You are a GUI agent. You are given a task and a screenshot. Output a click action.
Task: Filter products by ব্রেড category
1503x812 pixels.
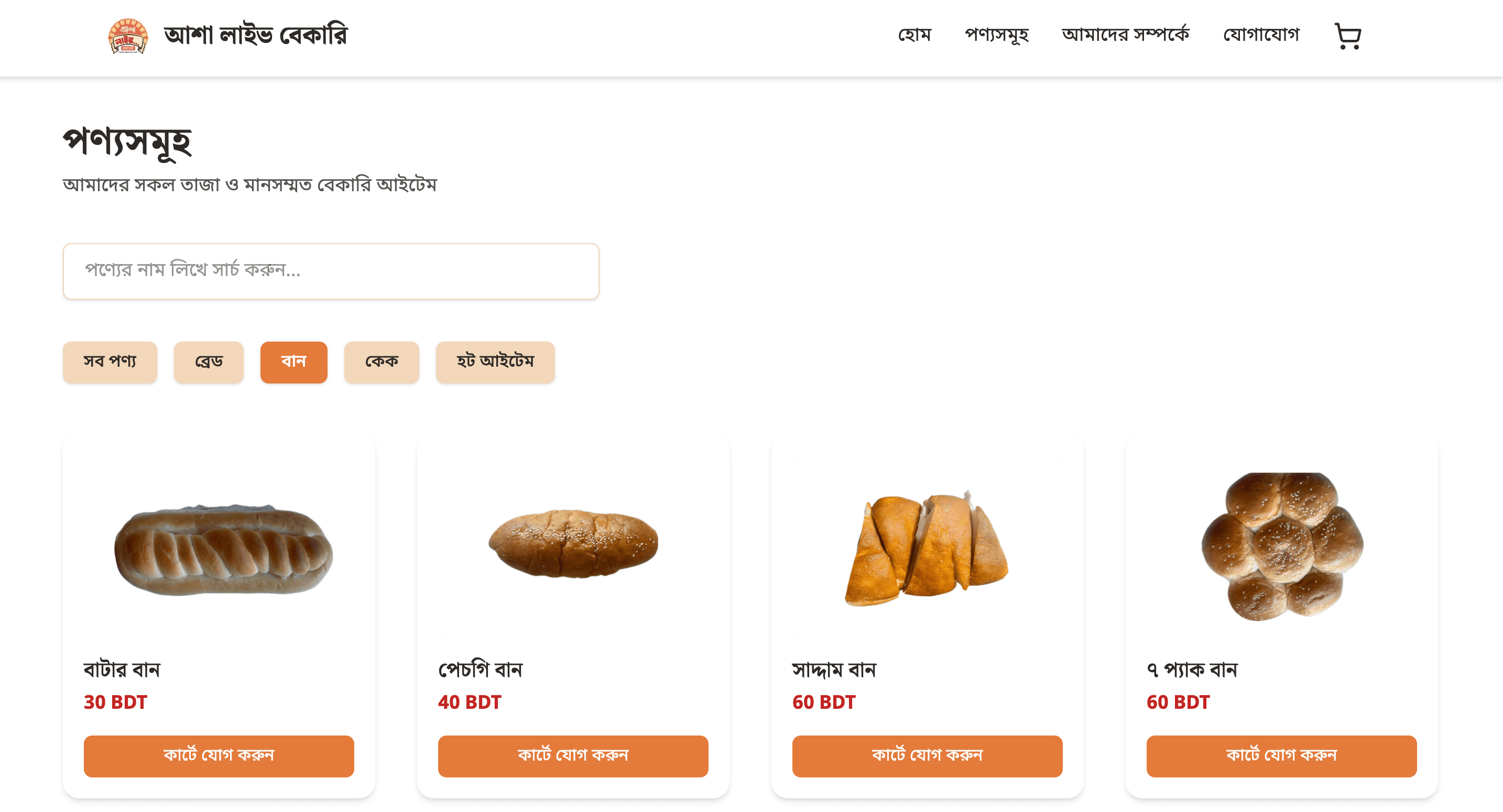208,362
